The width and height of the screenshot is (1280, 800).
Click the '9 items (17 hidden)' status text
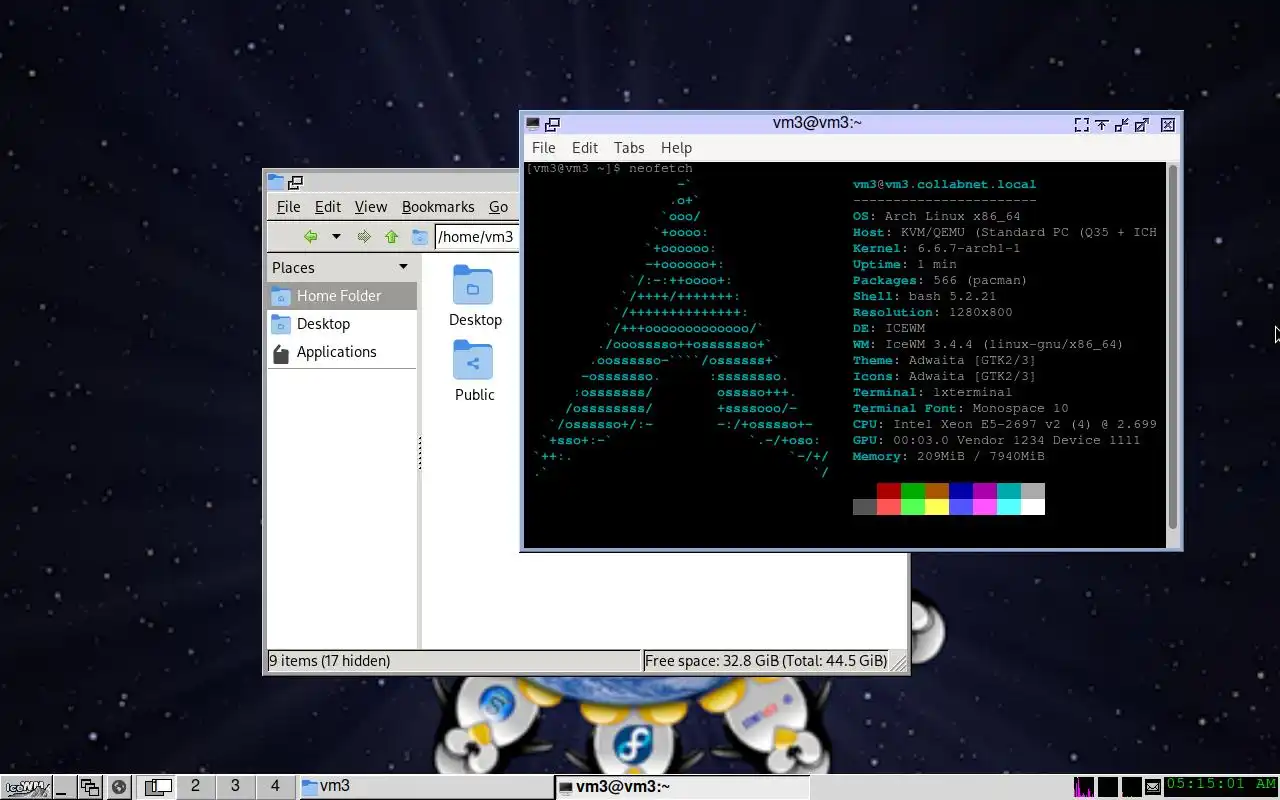coord(330,661)
